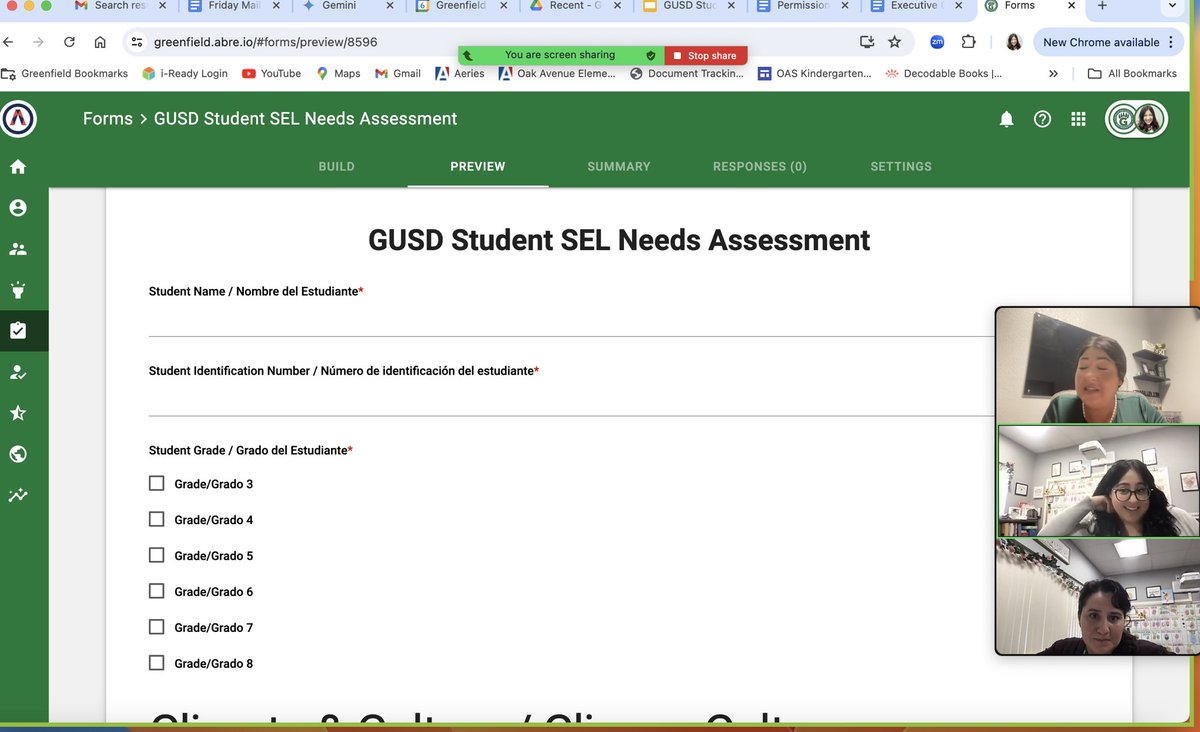This screenshot has height=732, width=1200.
Task: Open the clipboard Forms icon in the sidebar
Action: click(18, 331)
